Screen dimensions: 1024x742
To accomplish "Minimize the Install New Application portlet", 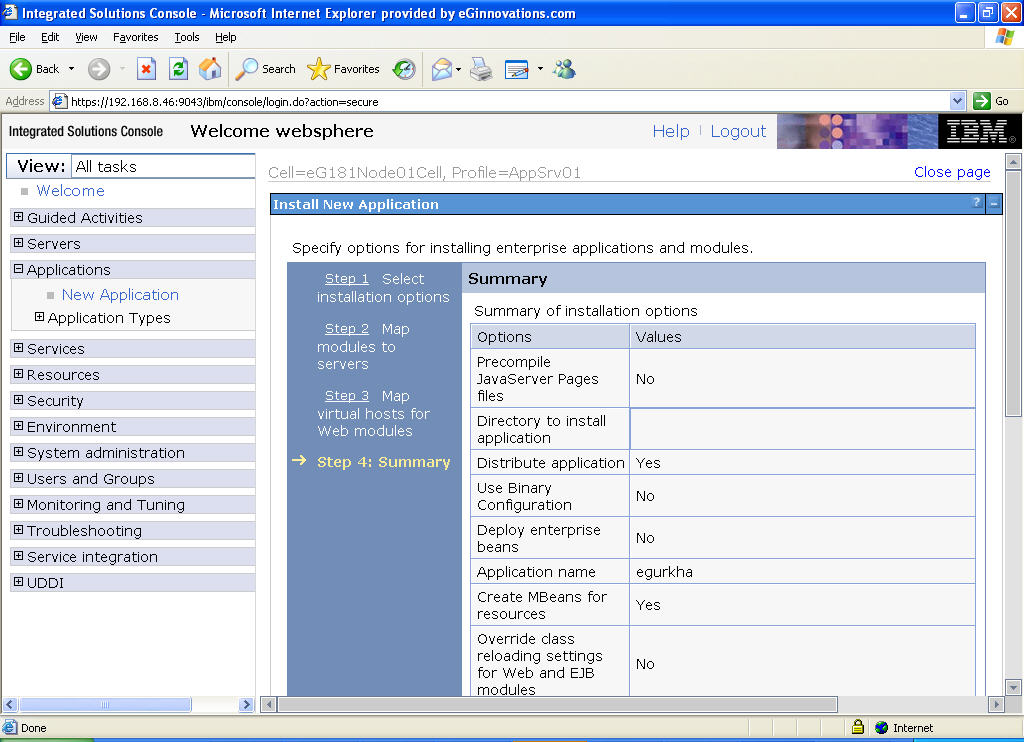I will (x=993, y=204).
